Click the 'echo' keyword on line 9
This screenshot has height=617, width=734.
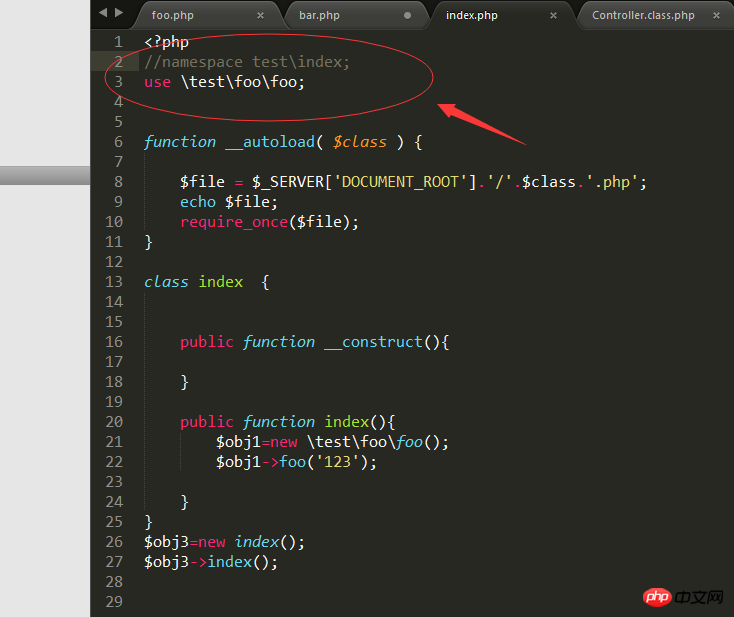(x=198, y=202)
